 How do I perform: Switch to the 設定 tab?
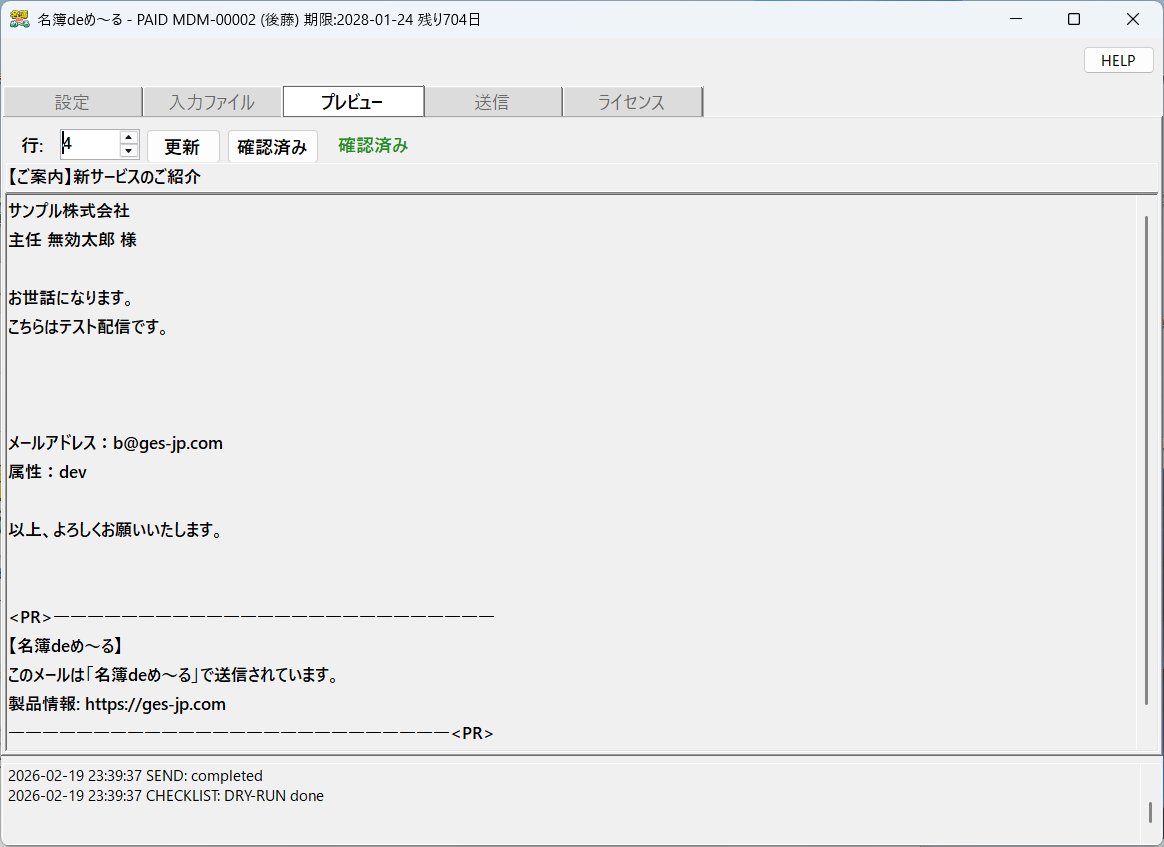72,102
